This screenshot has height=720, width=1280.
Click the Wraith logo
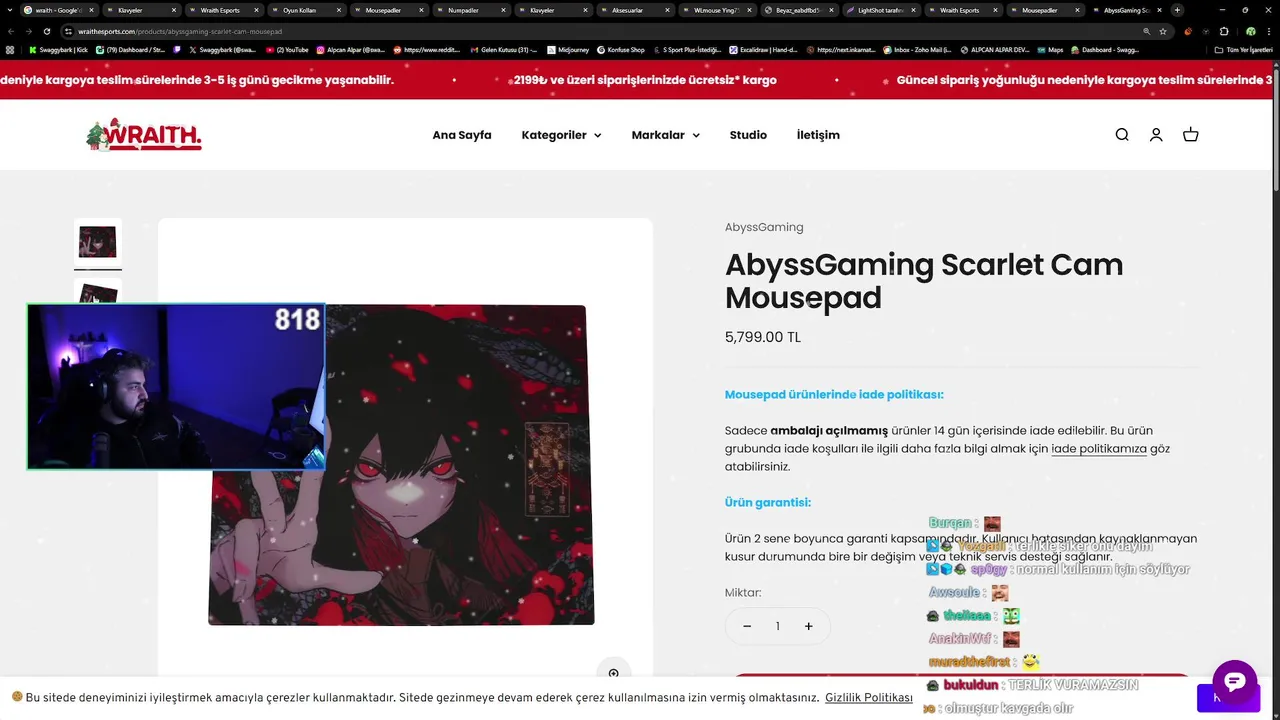[144, 135]
